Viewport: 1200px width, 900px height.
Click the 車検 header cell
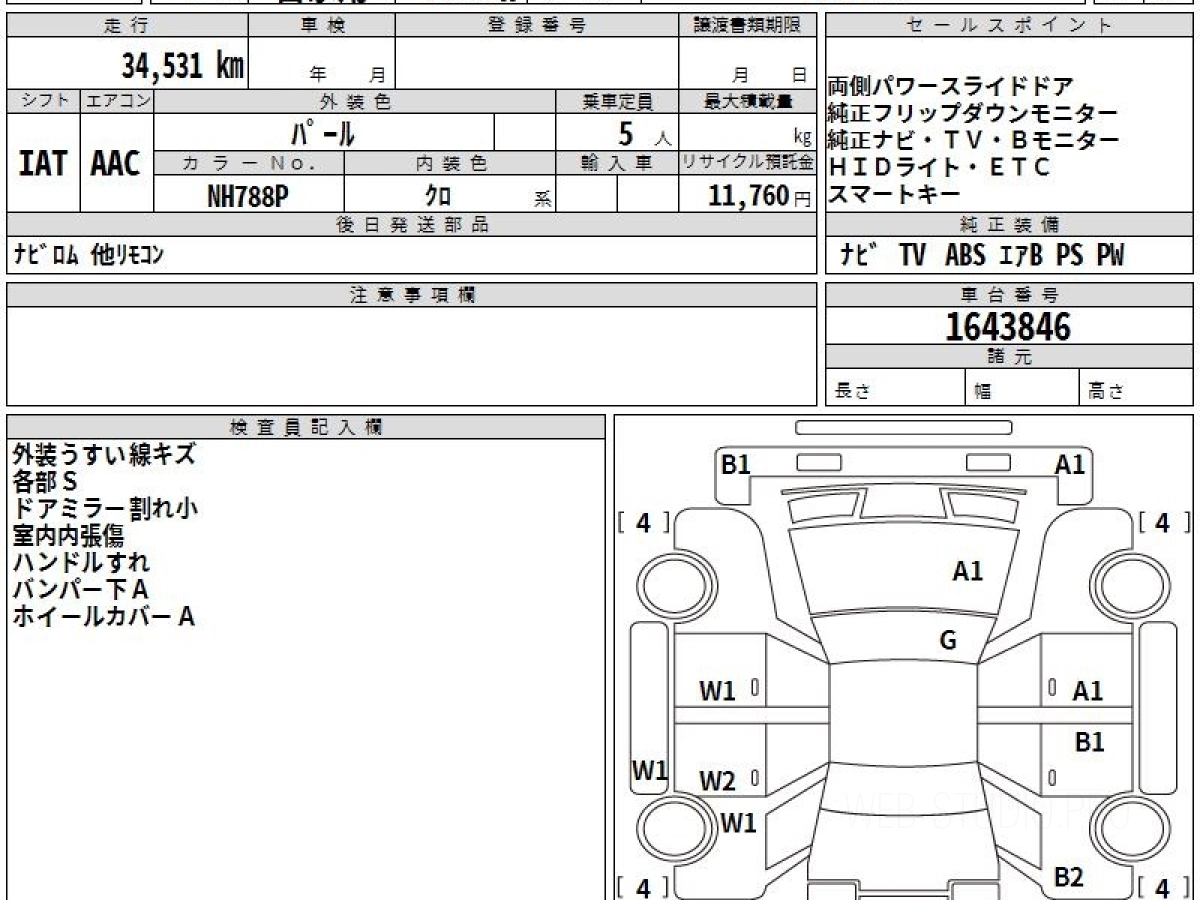[x=321, y=26]
